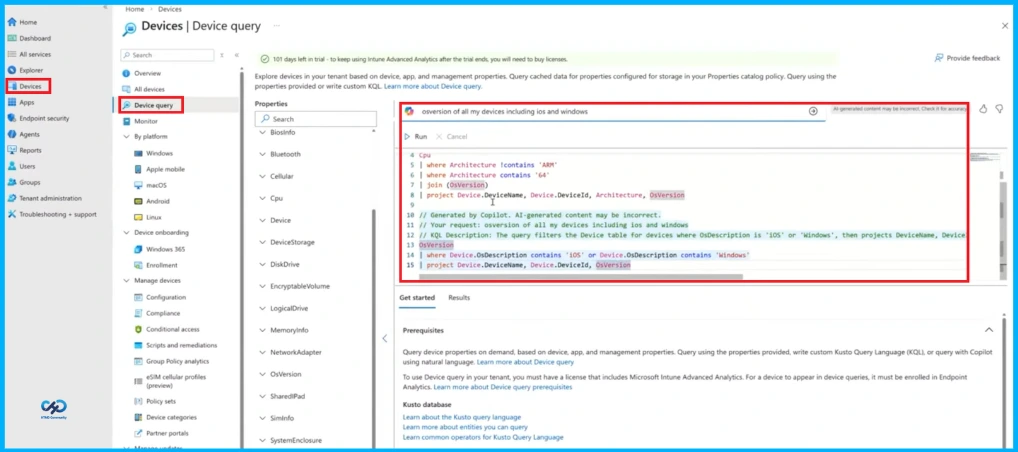Collapse the Device onboarding section
Screen dimensions: 1018x452
126,232
